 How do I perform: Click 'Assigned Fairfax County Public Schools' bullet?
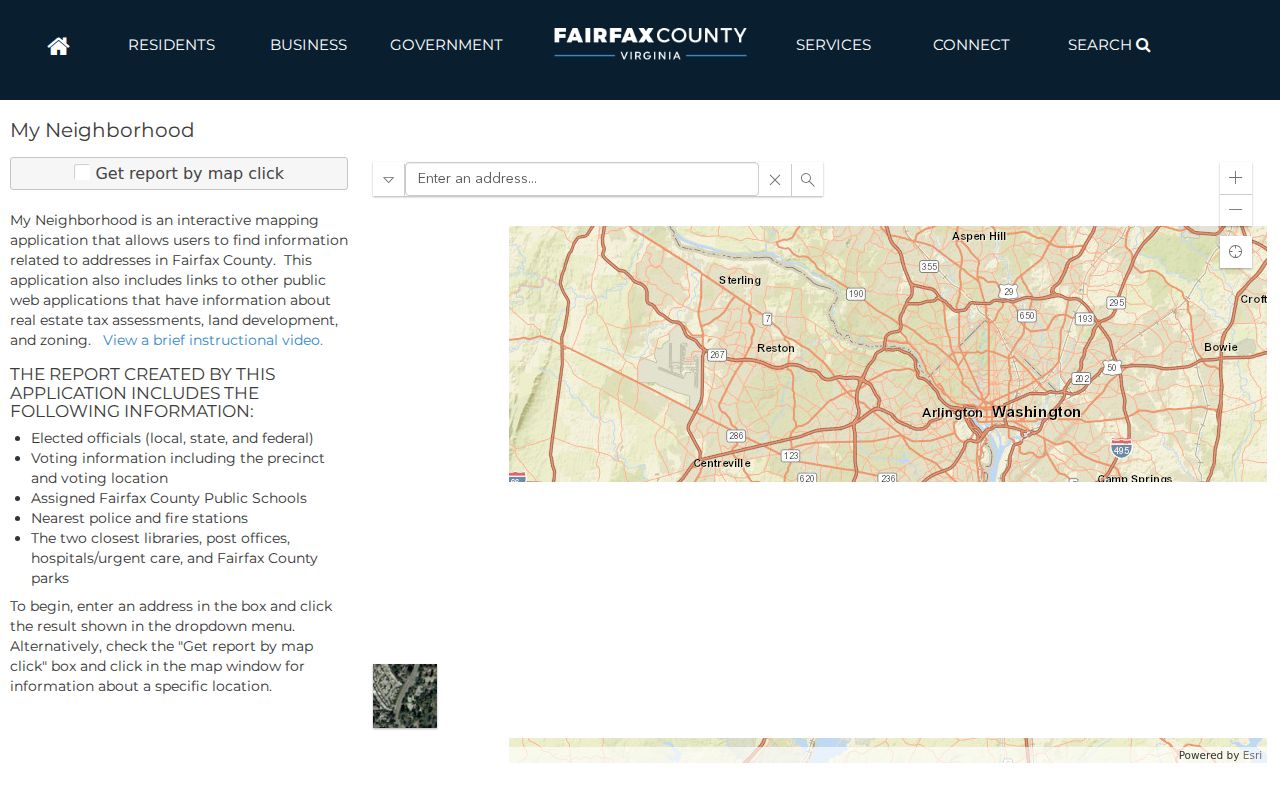click(169, 498)
